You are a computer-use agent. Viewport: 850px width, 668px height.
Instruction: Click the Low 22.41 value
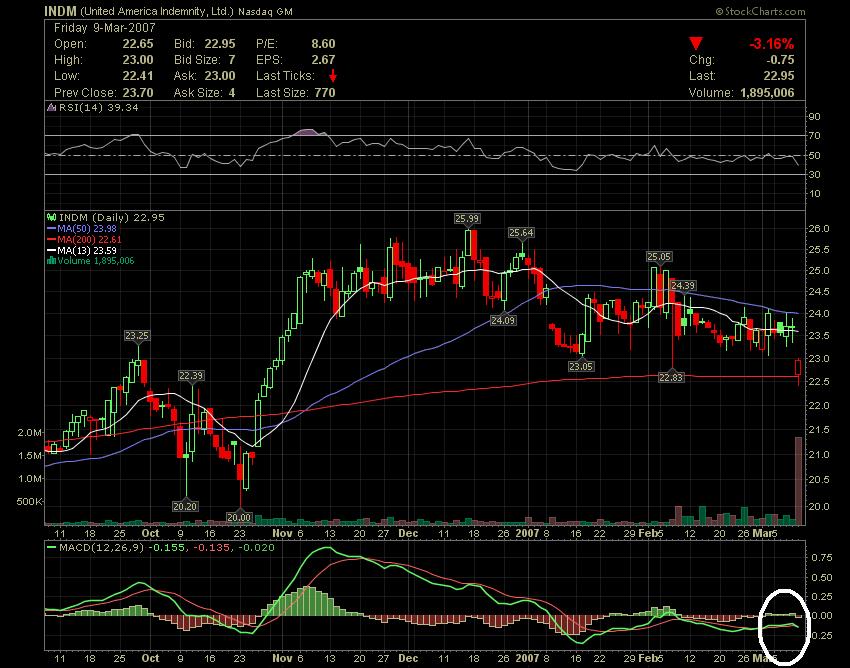coord(138,76)
